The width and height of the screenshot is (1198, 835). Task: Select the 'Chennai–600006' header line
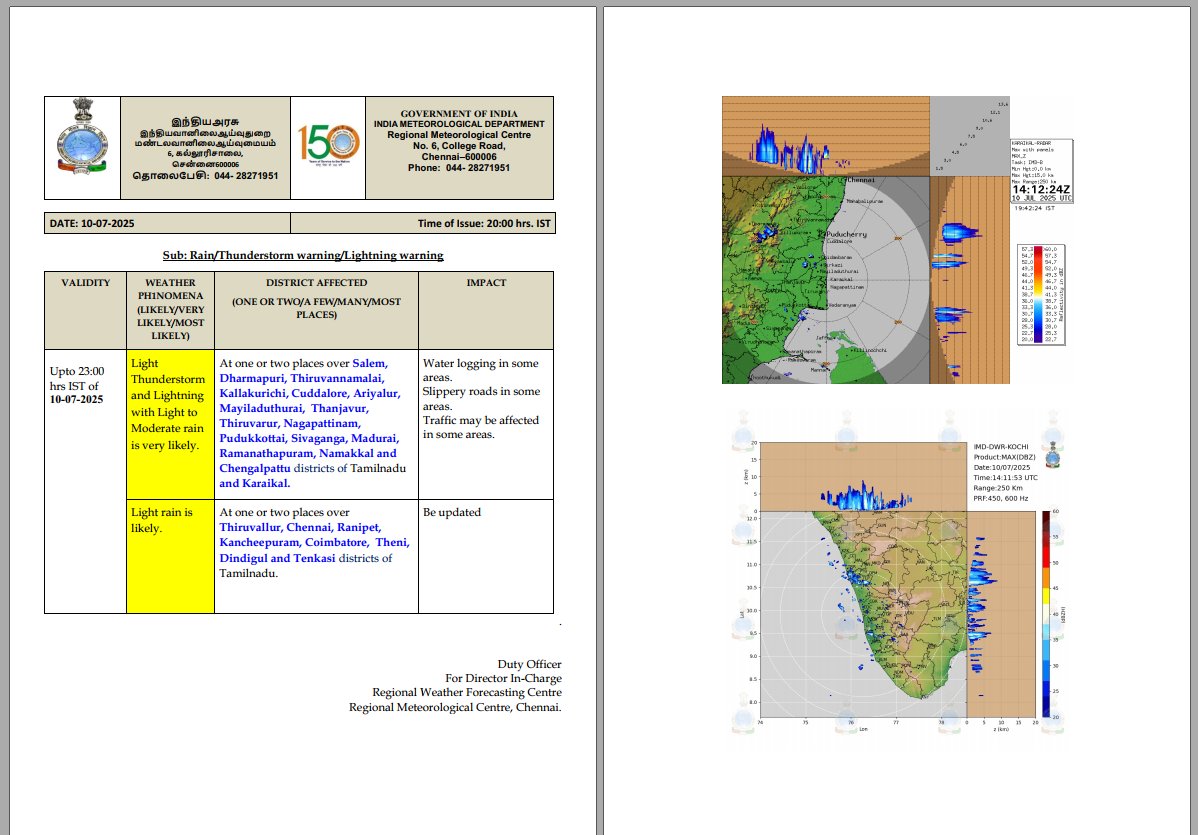[x=458, y=157]
